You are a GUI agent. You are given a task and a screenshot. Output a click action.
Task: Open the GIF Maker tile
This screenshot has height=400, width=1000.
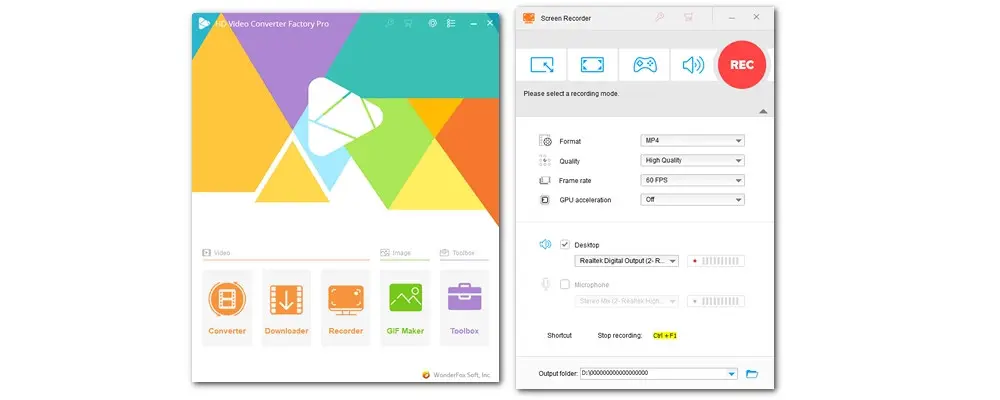[x=405, y=307]
